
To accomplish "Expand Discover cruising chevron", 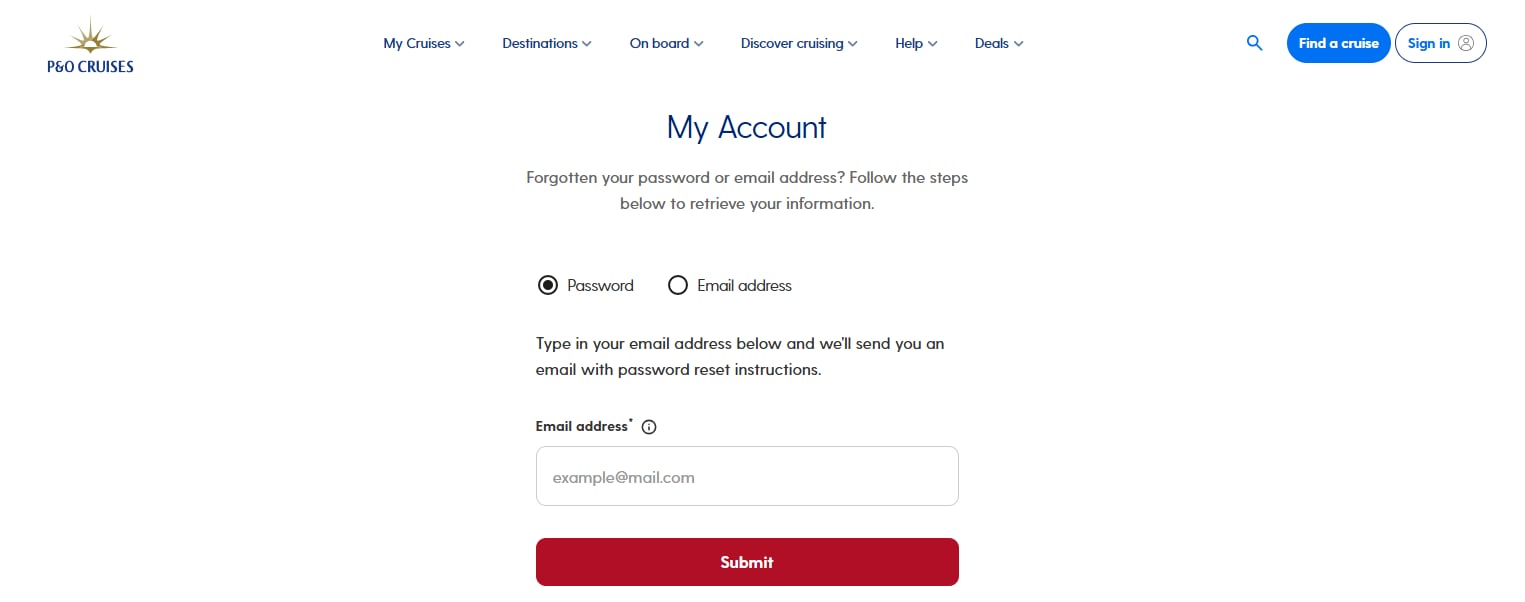I will 853,43.
